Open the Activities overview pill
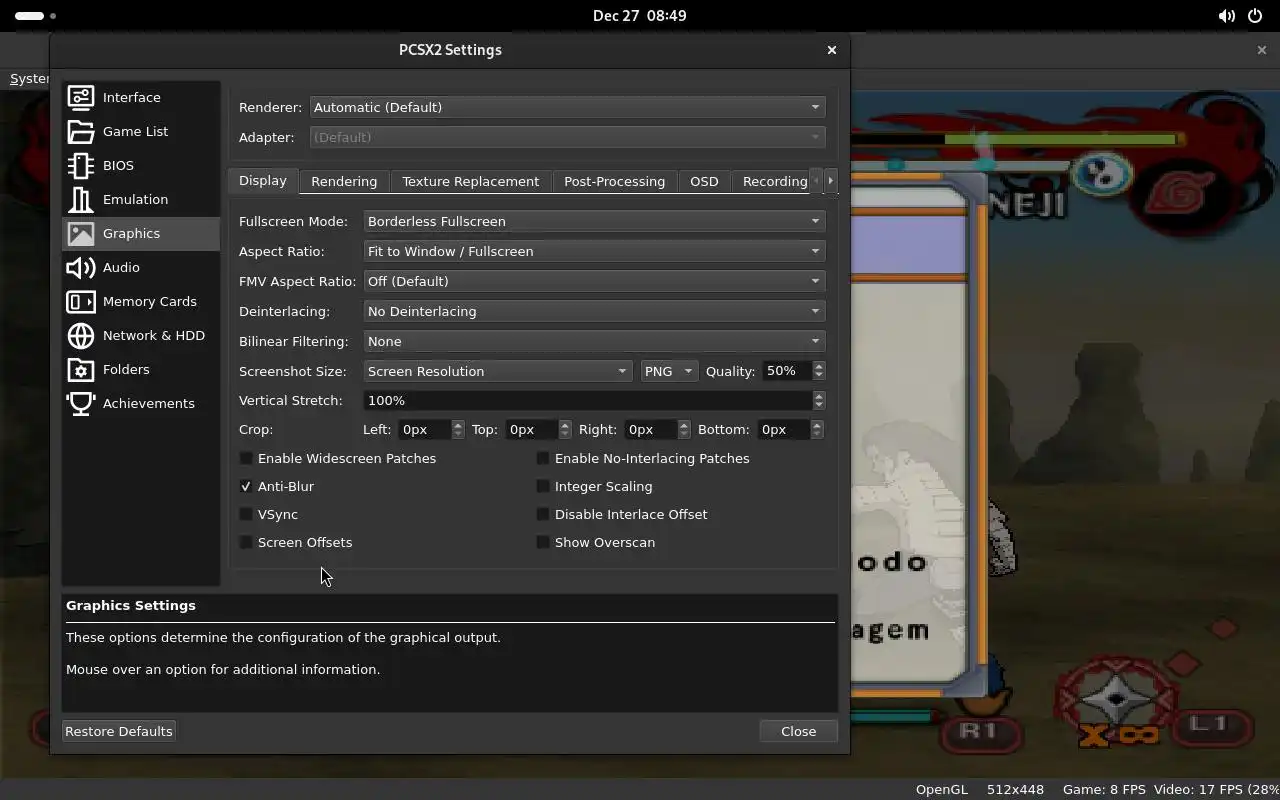1280x800 pixels. pyautogui.click(x=29, y=16)
